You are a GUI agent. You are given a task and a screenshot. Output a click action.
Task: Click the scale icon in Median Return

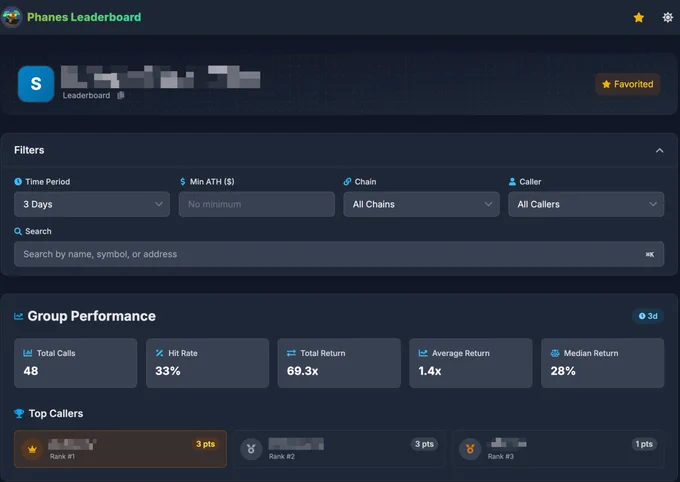point(555,353)
